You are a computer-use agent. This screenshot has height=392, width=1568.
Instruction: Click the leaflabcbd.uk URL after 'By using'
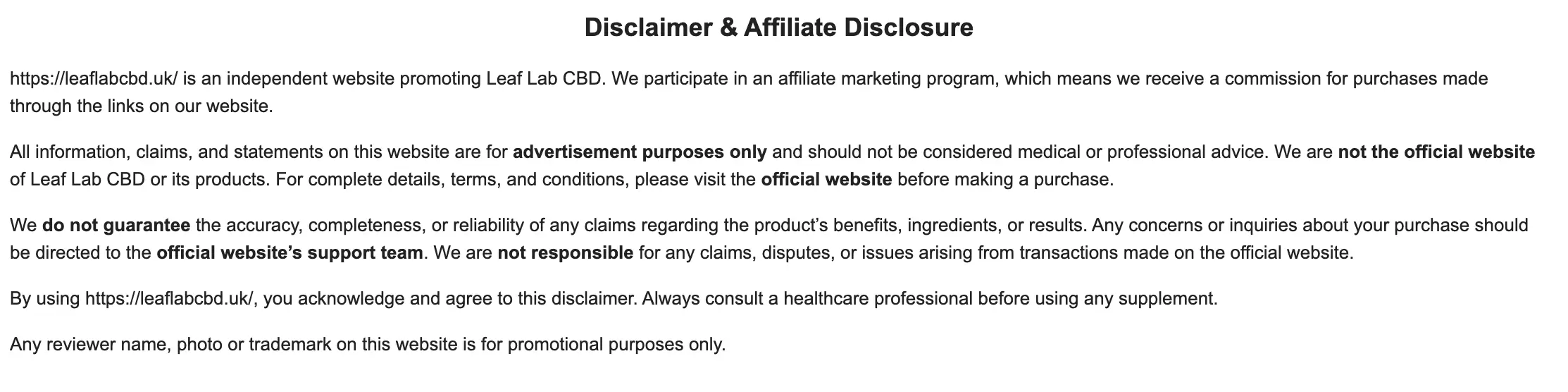click(x=169, y=299)
